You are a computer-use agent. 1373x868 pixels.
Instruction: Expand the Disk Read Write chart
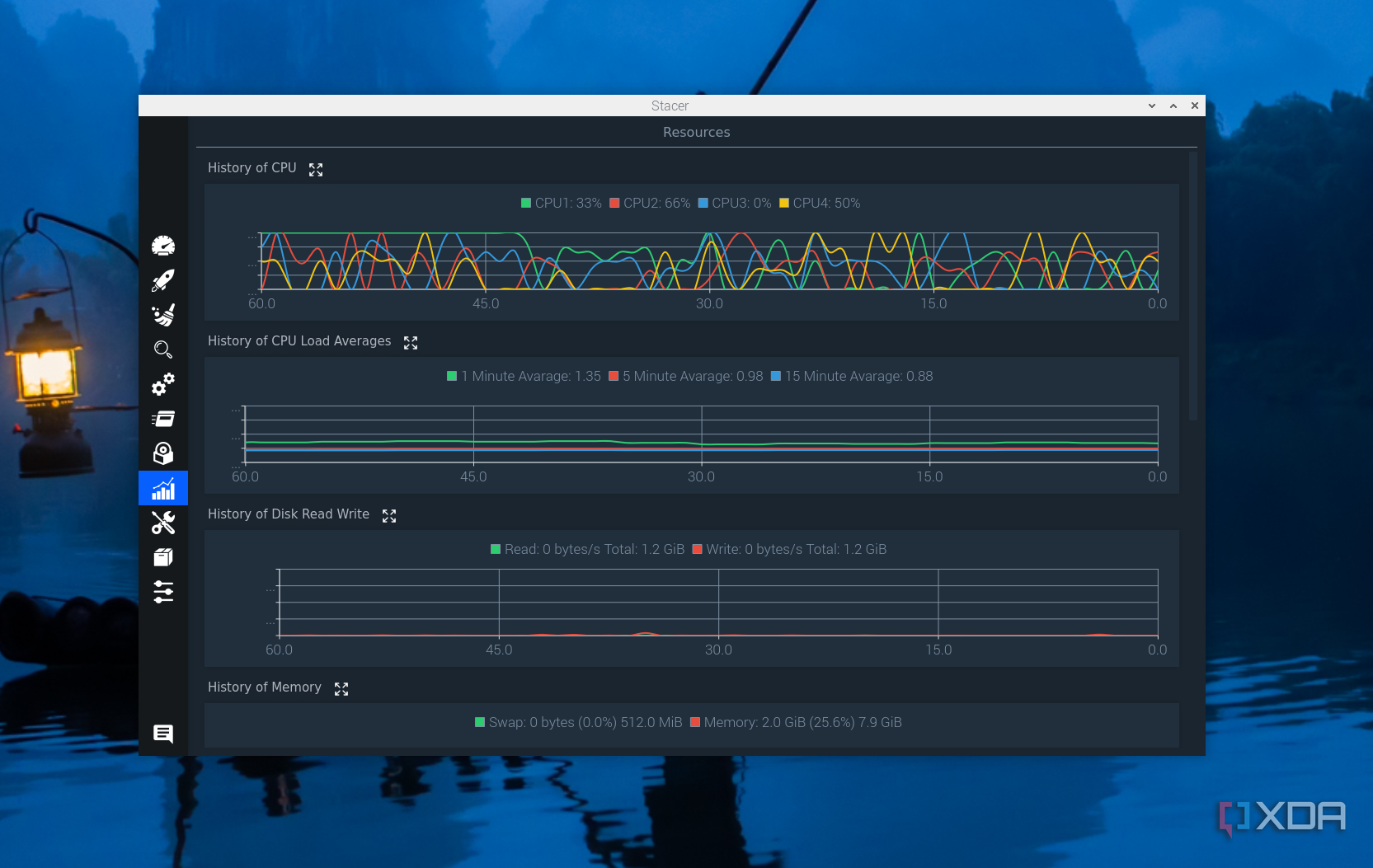389,515
